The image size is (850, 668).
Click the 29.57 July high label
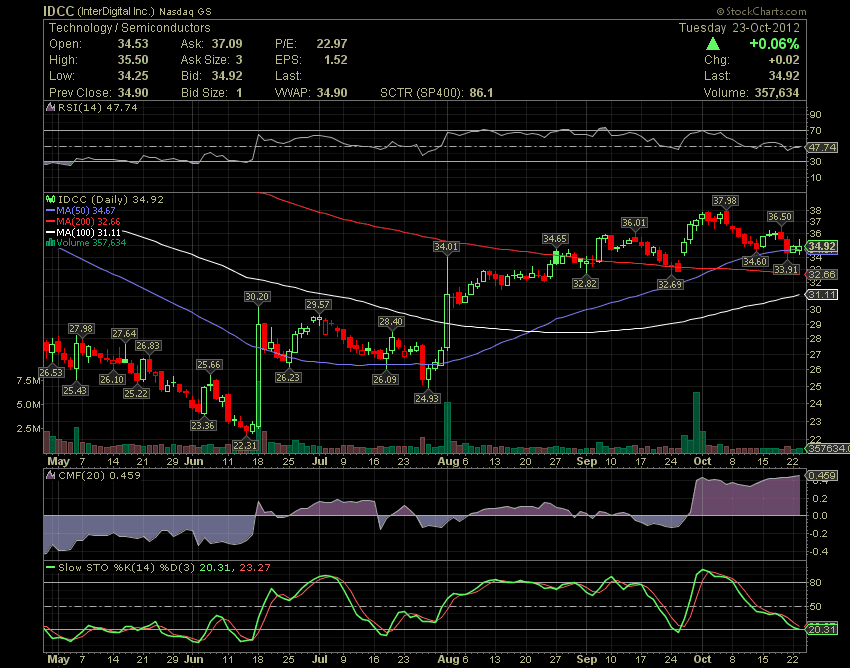(x=318, y=304)
